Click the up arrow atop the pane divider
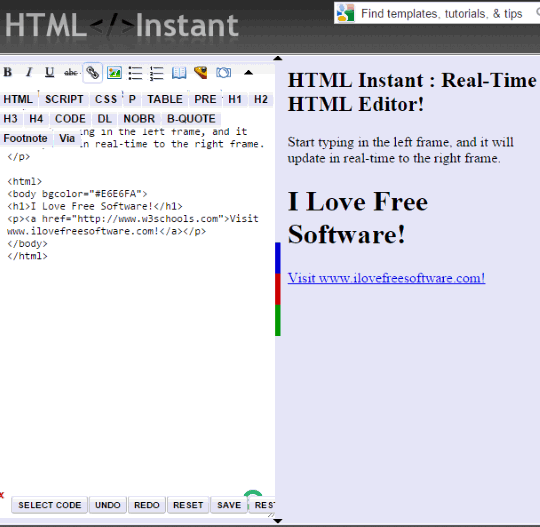The width and height of the screenshot is (540, 527). [278, 58]
